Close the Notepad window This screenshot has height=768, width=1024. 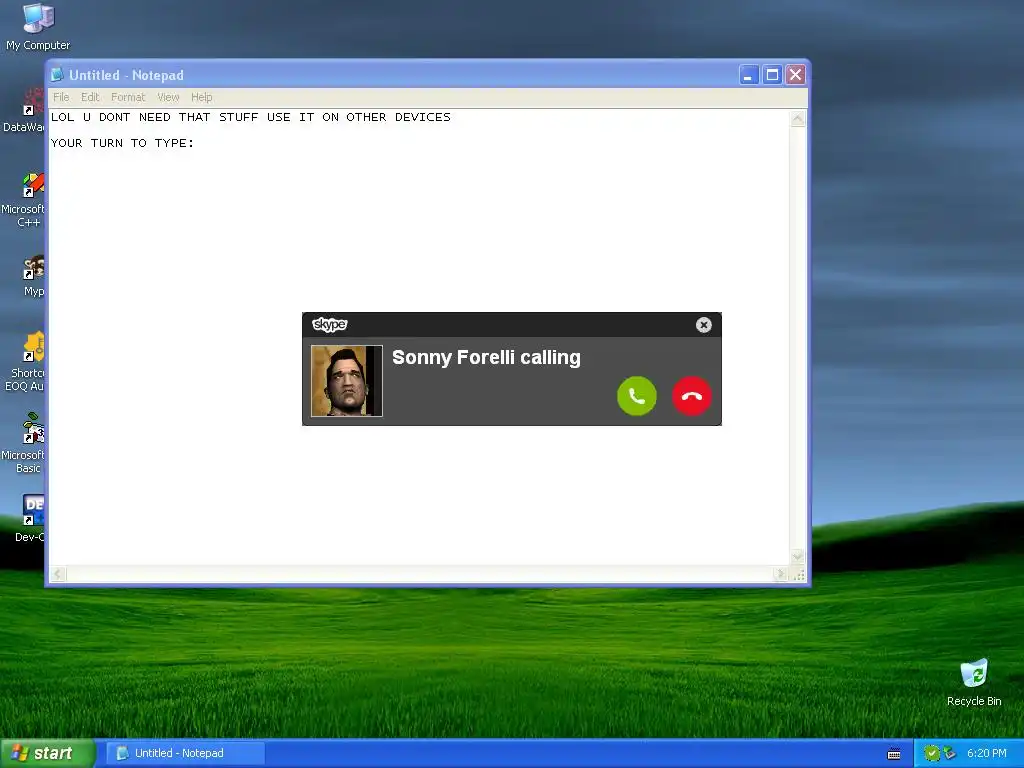(x=795, y=75)
